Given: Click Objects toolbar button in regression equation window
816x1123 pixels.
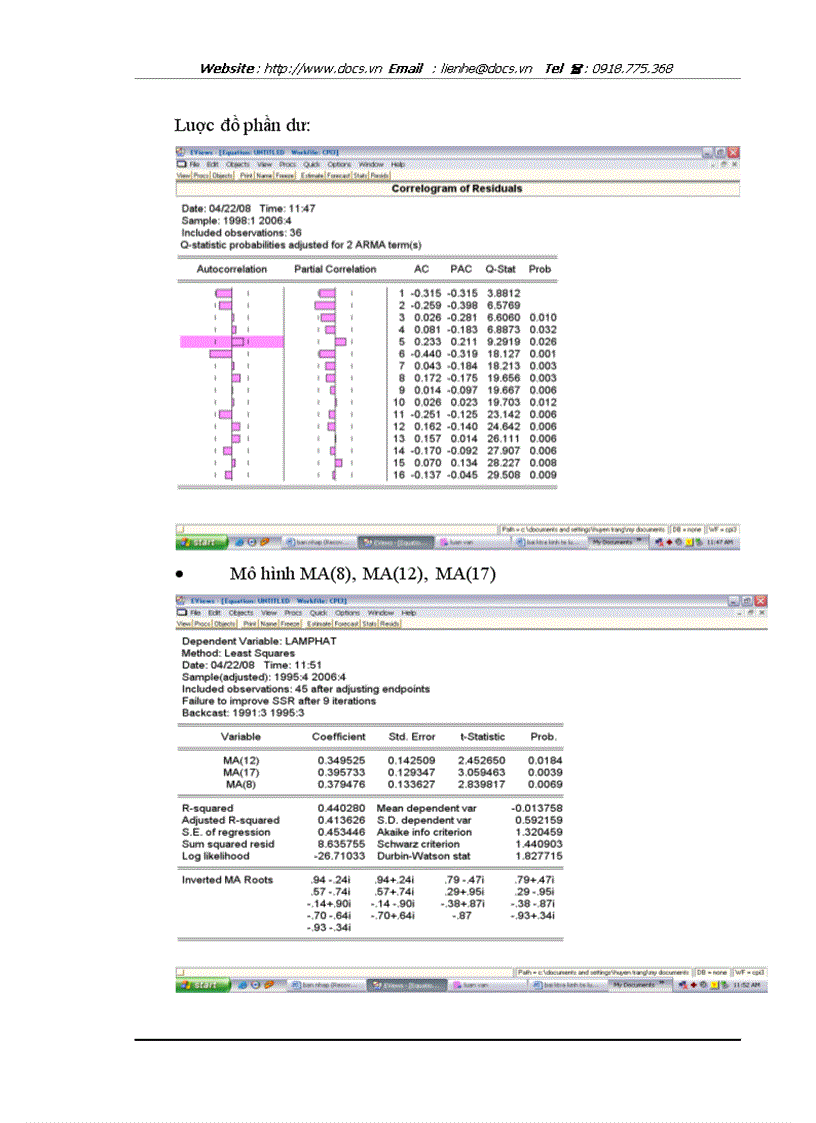Looking at the screenshot, I should 223,623.
